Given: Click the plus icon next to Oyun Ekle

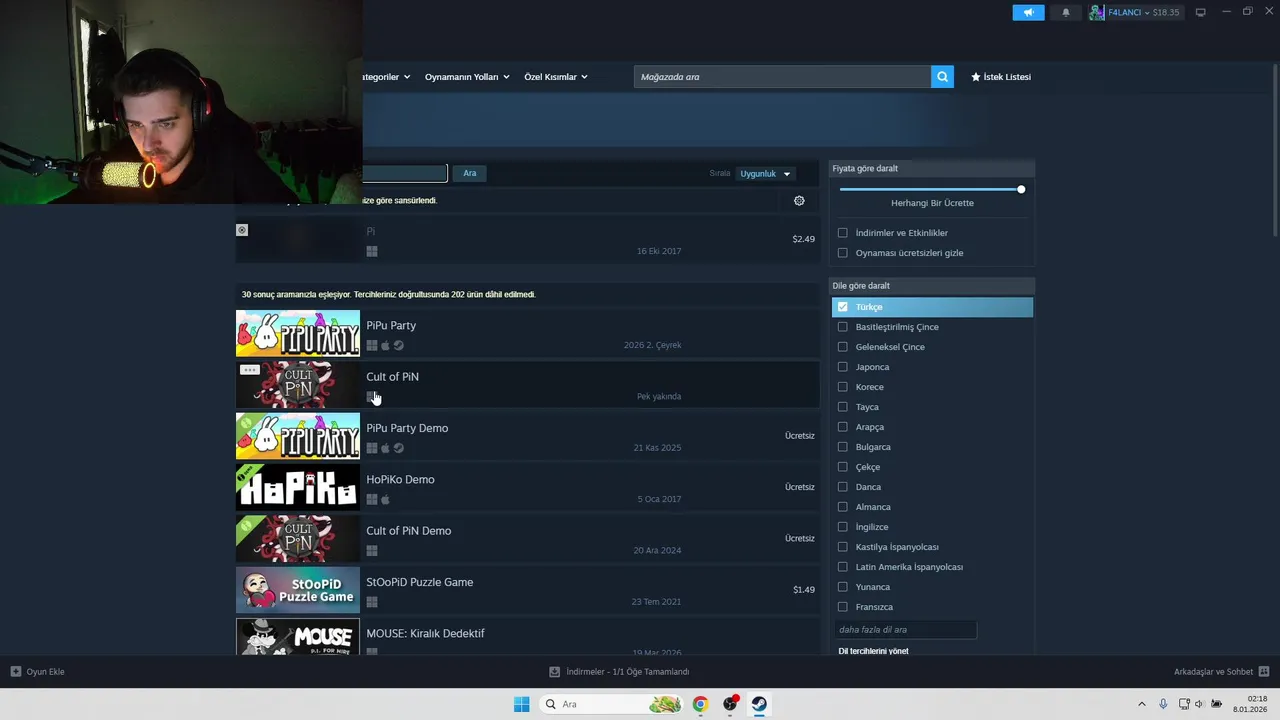Looking at the screenshot, I should 16,672.
